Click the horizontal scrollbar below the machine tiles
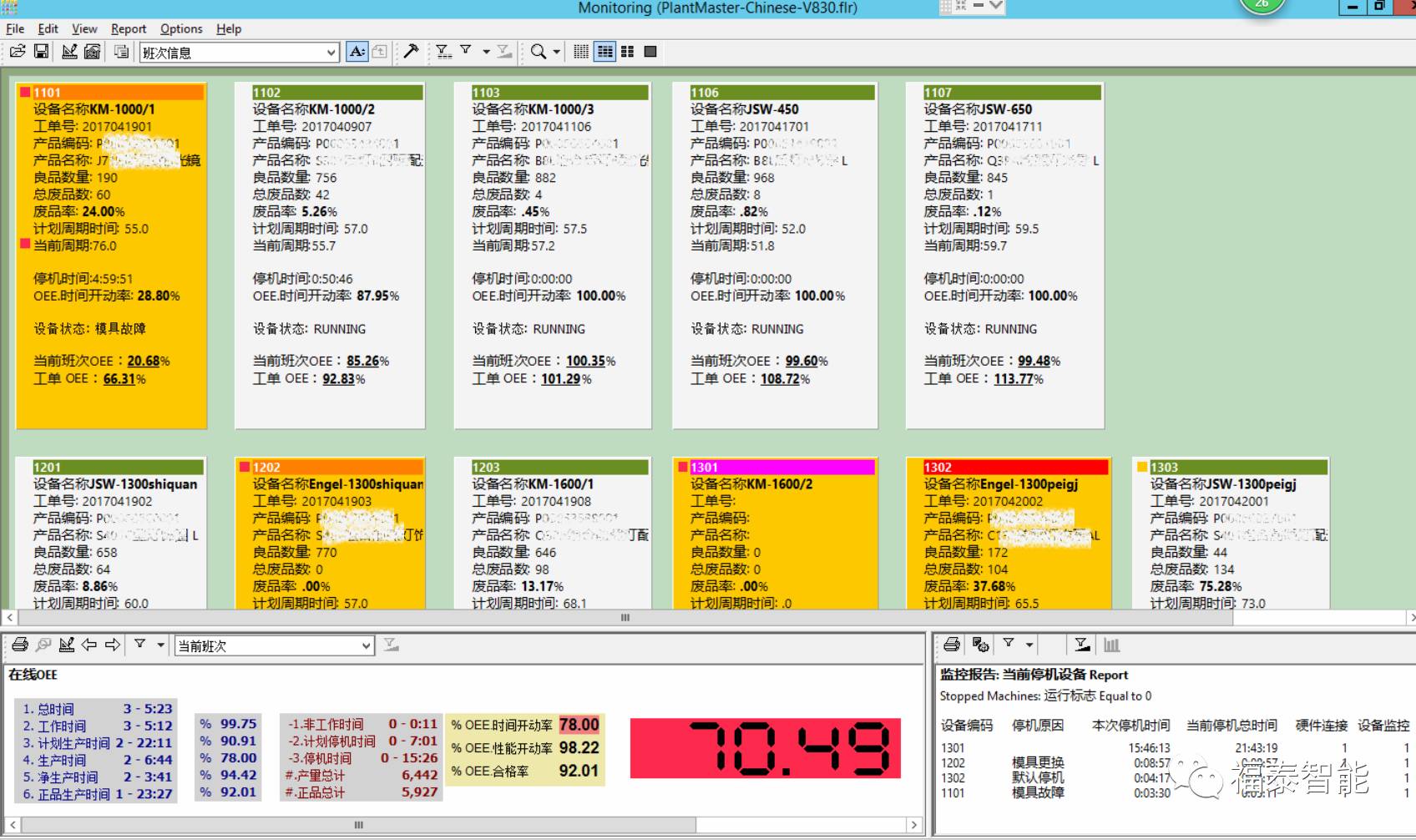Screen dimensions: 1416x840 coord(625,618)
